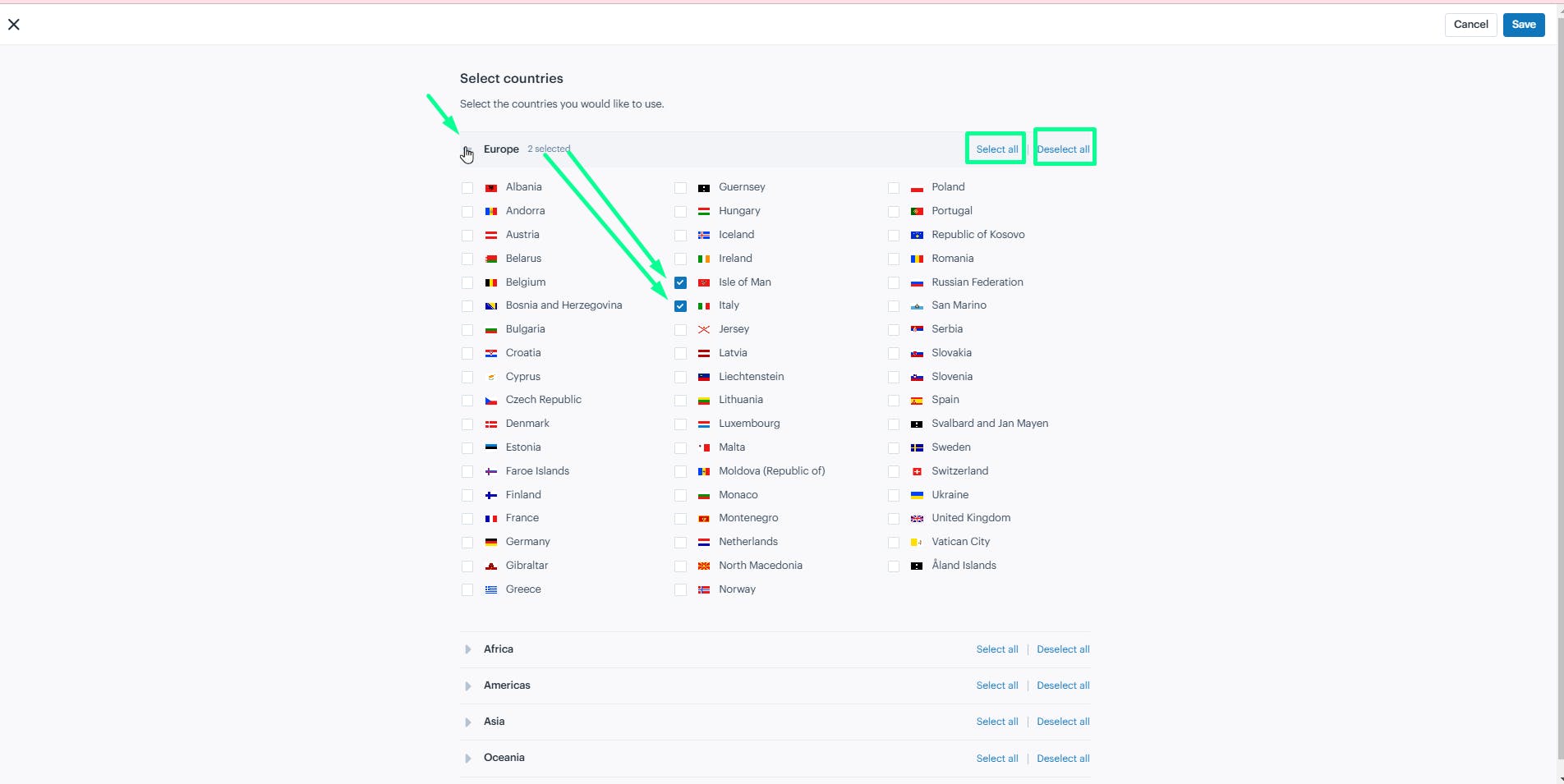Click the Åland Islands label
Image resolution: width=1564 pixels, height=784 pixels.
[964, 565]
